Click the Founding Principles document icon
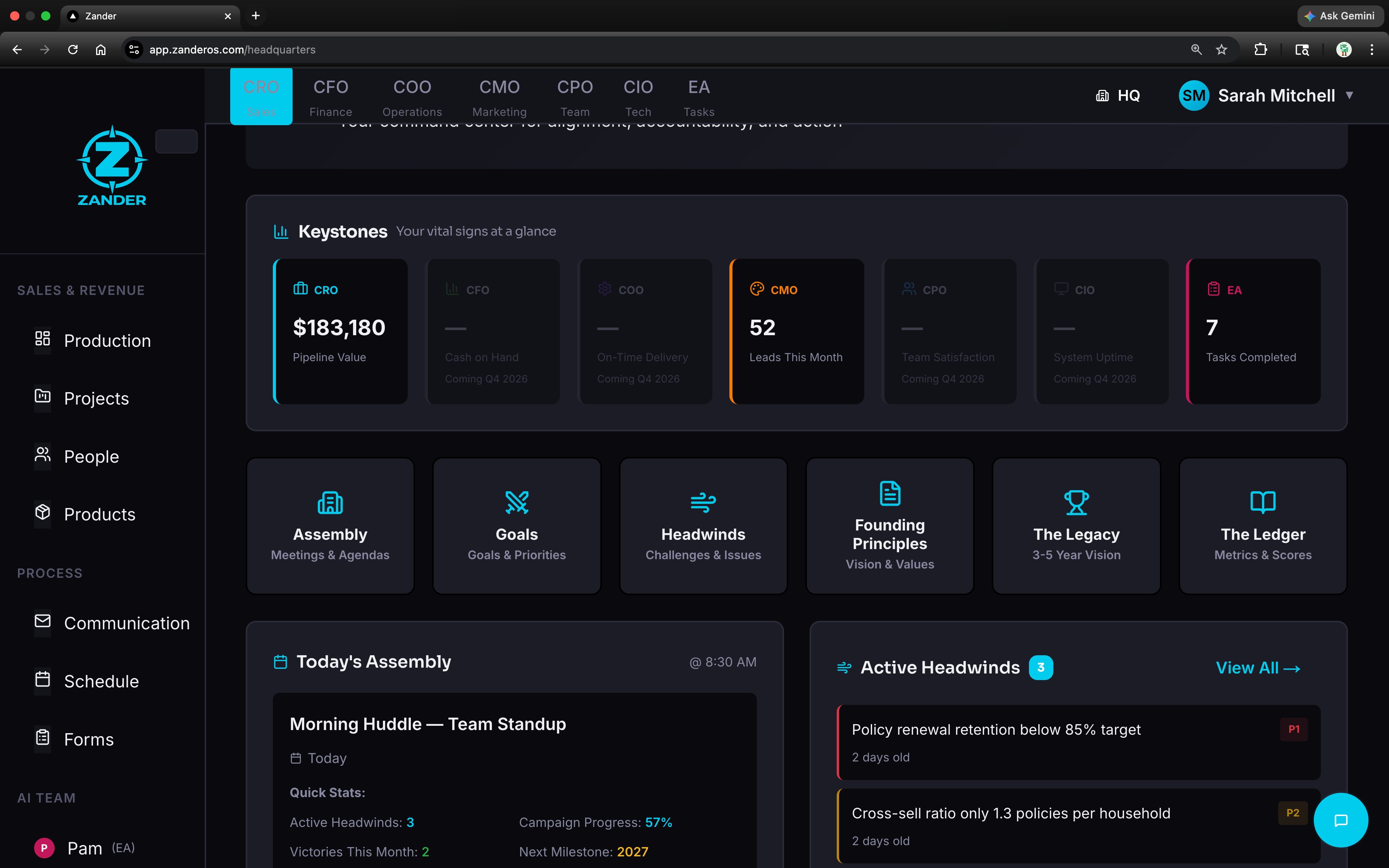 point(890,494)
